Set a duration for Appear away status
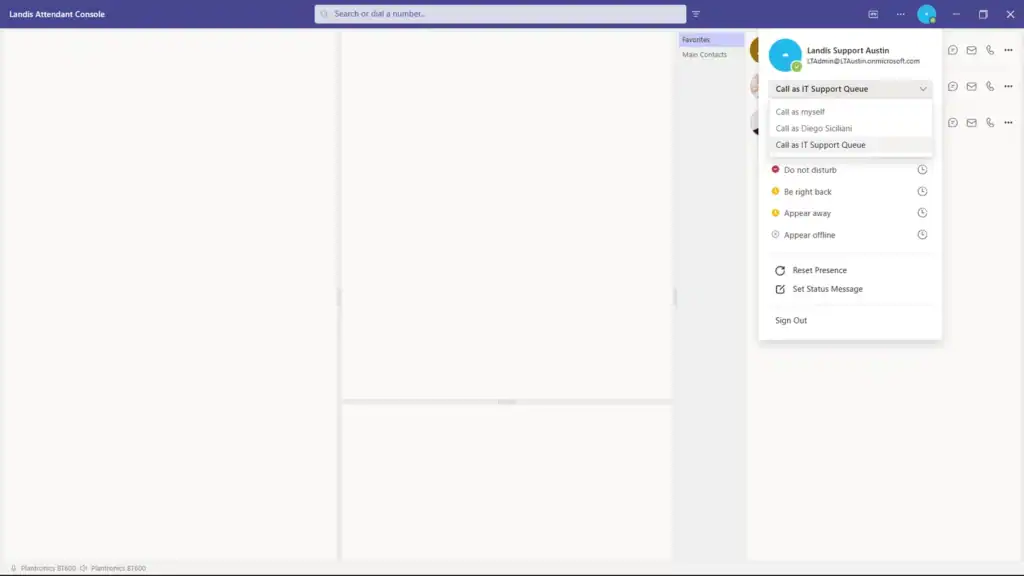Viewport: 1024px width, 576px height. pyautogui.click(x=923, y=212)
